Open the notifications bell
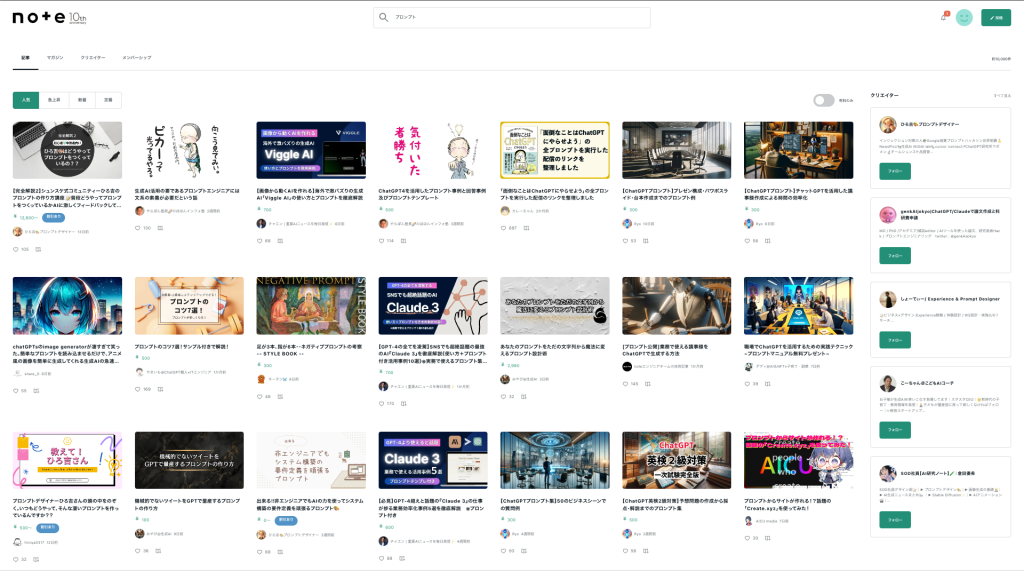 943,17
